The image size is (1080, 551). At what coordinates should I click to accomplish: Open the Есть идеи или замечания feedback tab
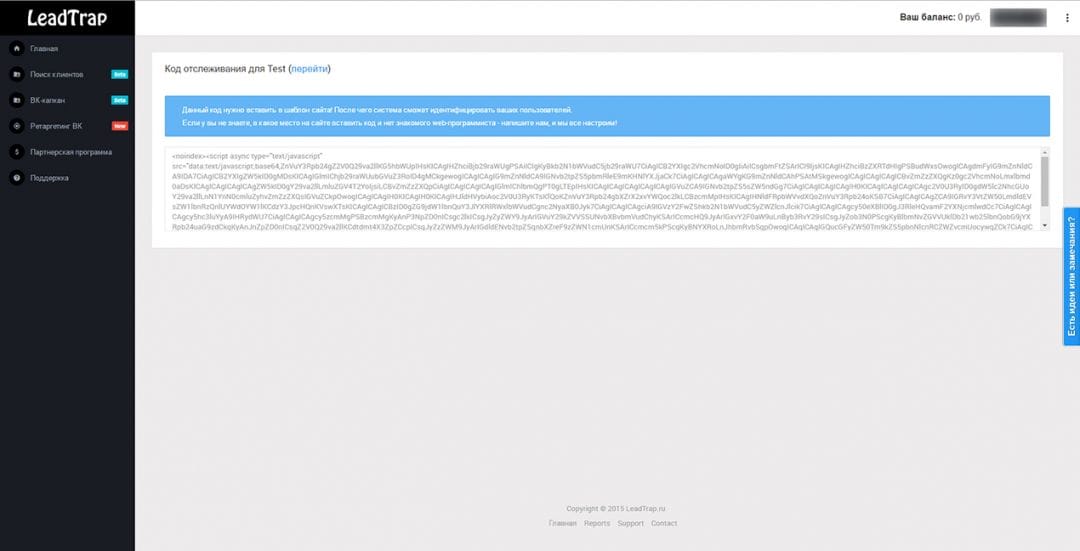click(1071, 276)
